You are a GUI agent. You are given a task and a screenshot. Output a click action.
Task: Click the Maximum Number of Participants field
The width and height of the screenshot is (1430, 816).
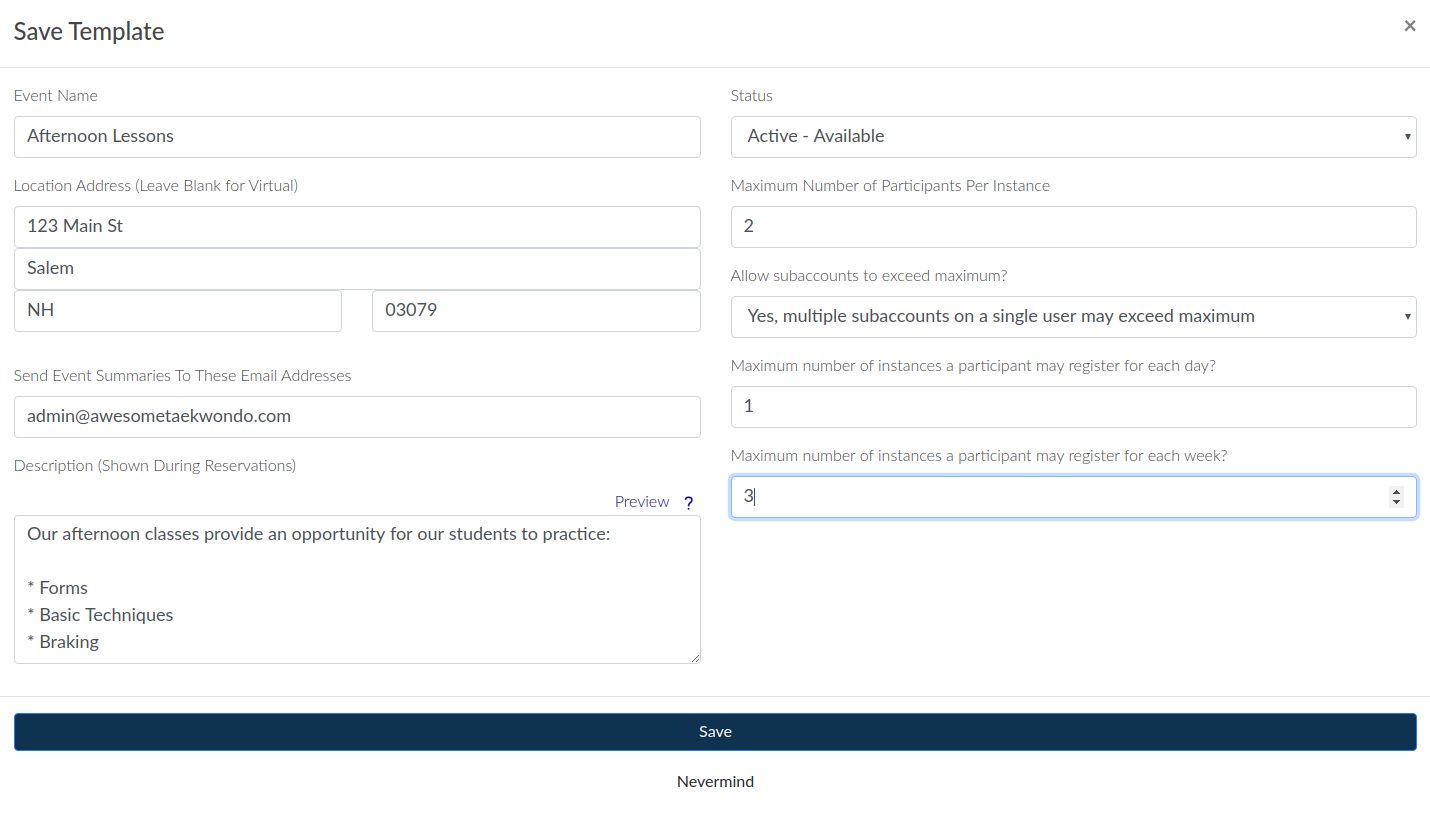coord(1073,227)
